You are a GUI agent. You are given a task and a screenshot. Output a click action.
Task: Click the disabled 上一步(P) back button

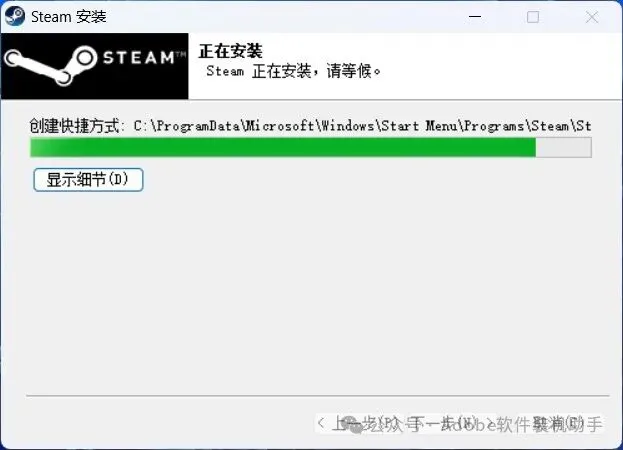[358, 424]
